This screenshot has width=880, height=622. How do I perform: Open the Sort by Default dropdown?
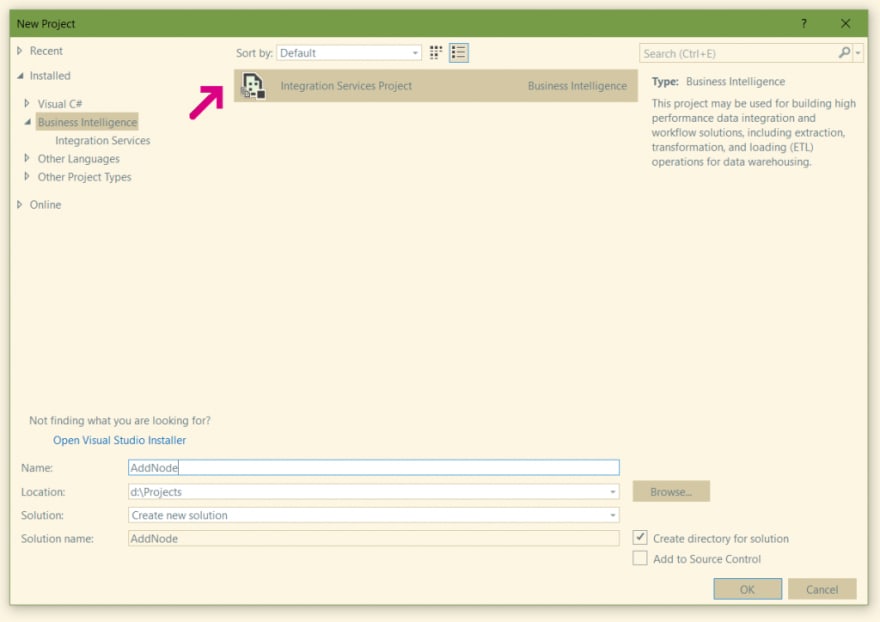(x=349, y=53)
